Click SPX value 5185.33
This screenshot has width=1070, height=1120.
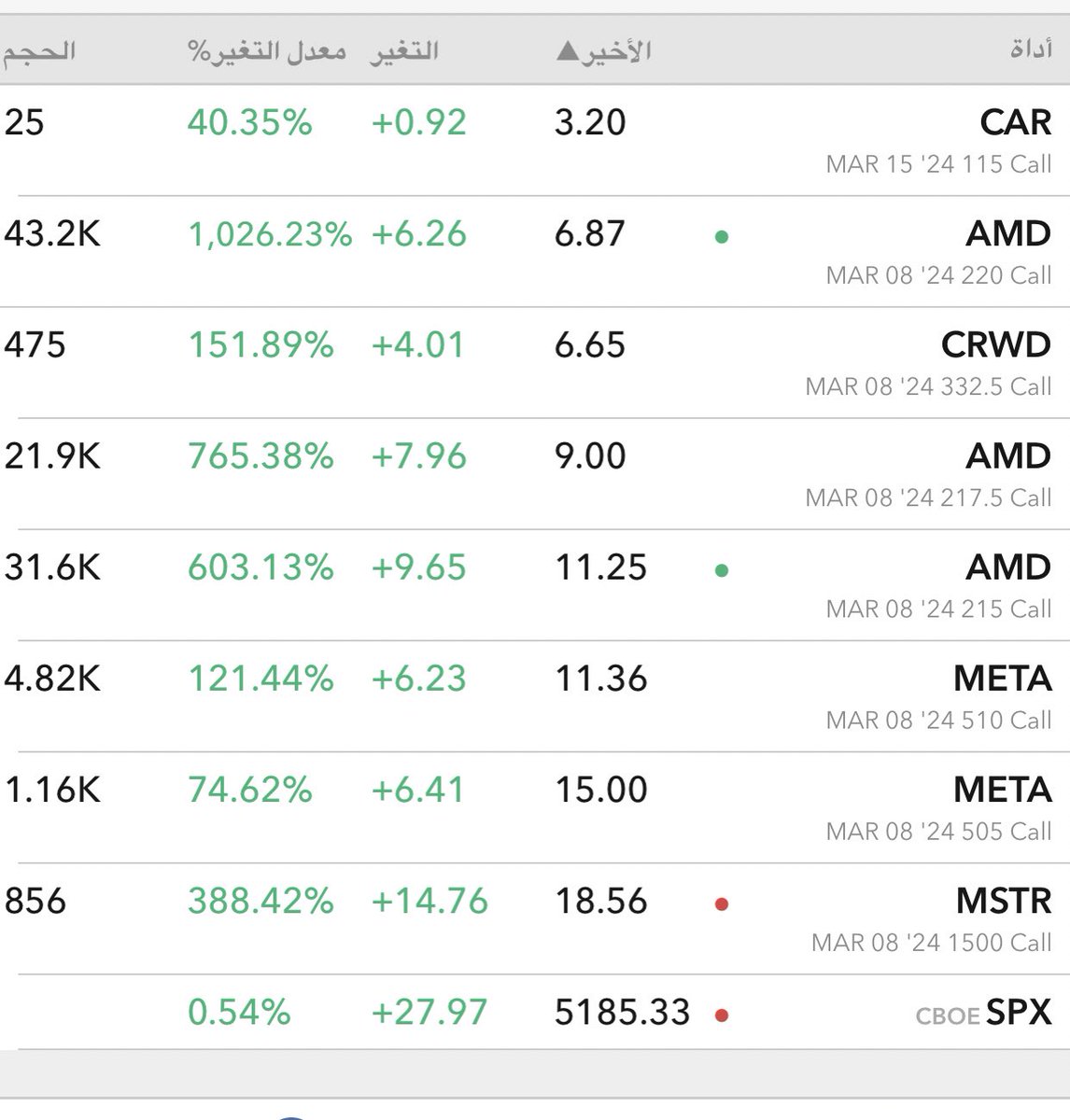click(622, 1012)
